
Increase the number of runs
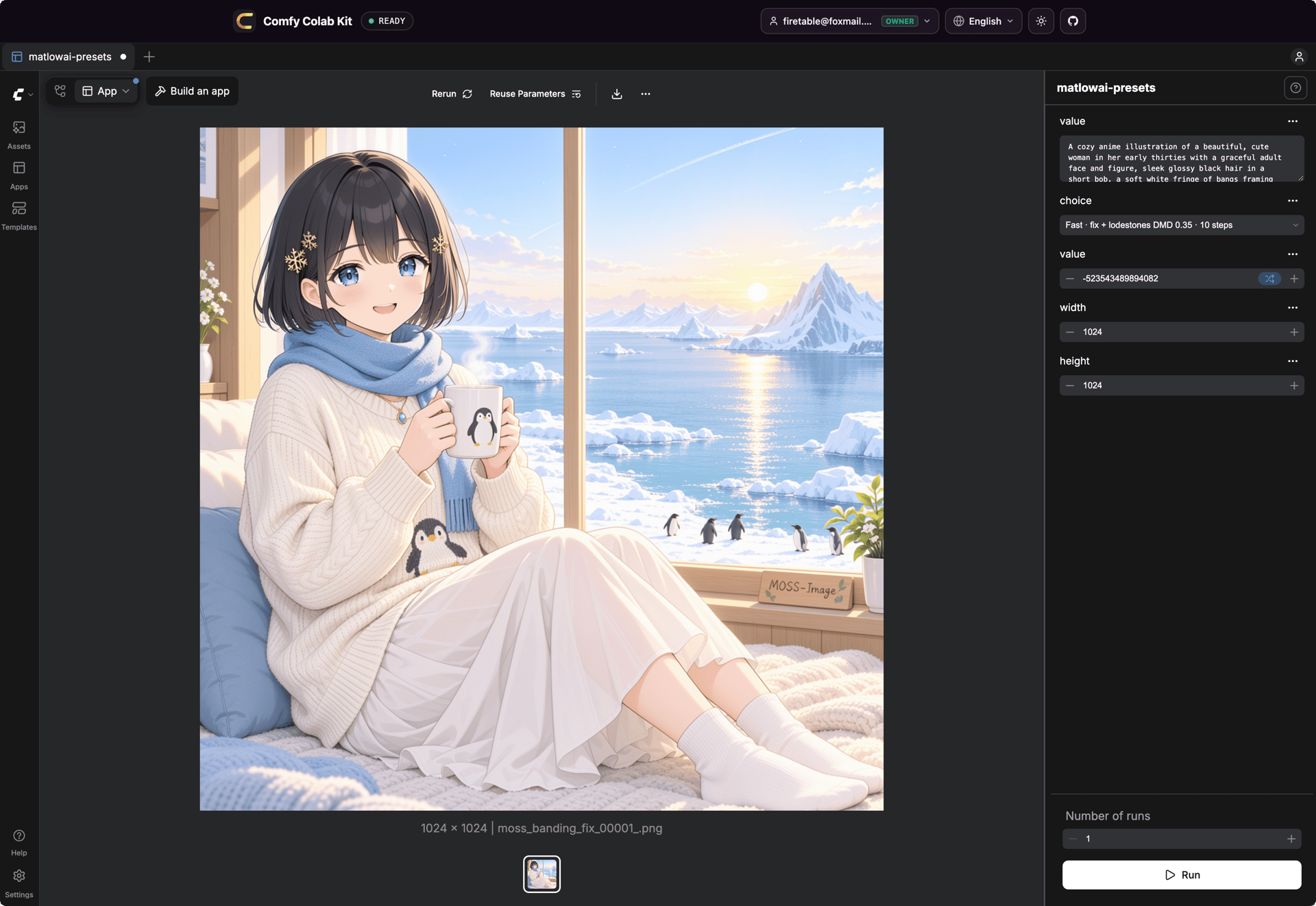(x=1291, y=839)
